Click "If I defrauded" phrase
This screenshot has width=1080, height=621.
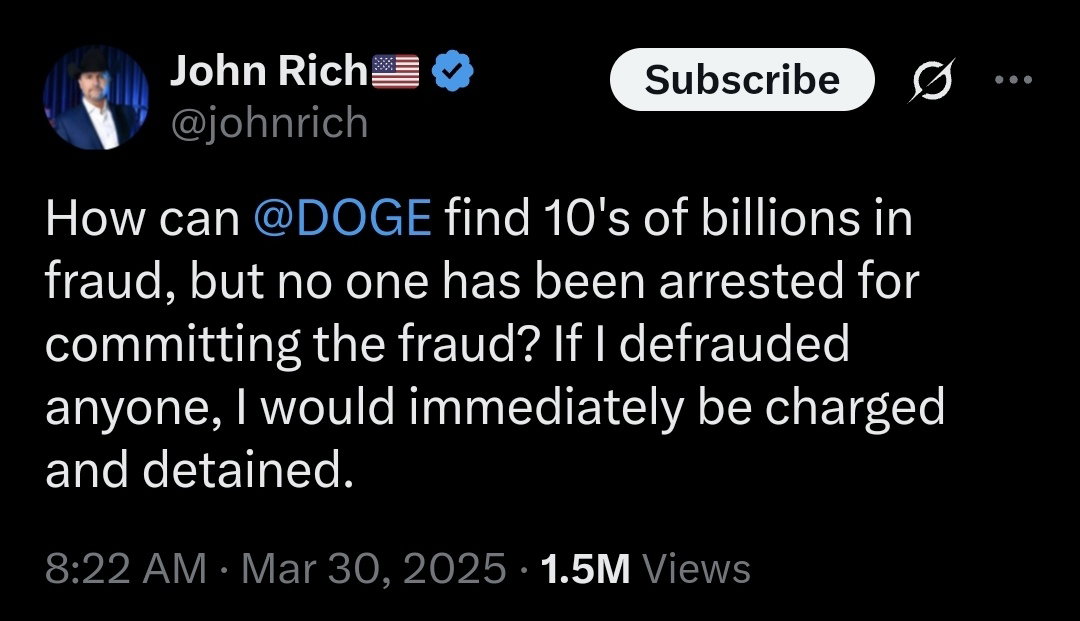click(x=700, y=345)
